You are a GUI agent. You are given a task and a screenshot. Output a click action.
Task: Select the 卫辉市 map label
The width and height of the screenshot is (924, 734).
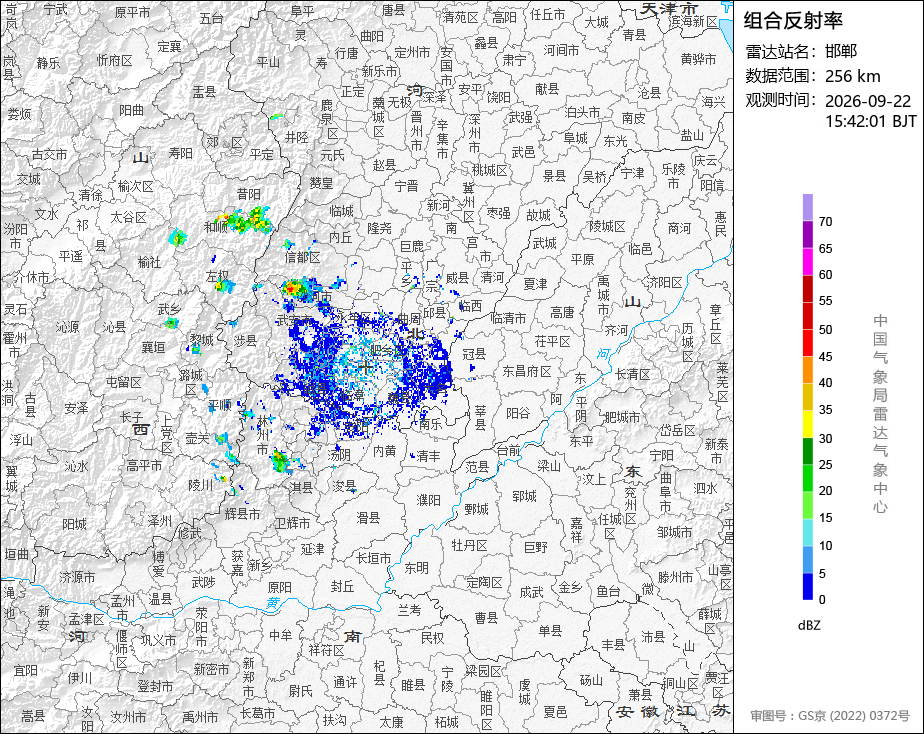pyautogui.click(x=293, y=523)
